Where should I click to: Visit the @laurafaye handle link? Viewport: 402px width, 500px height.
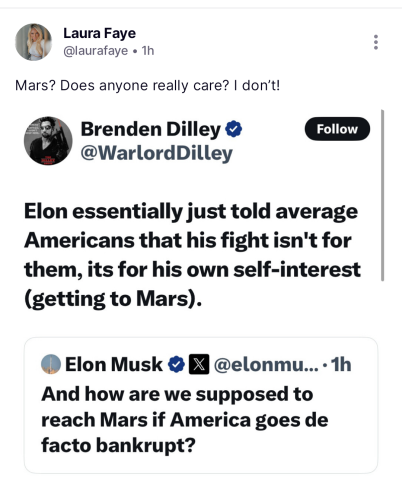[95, 51]
